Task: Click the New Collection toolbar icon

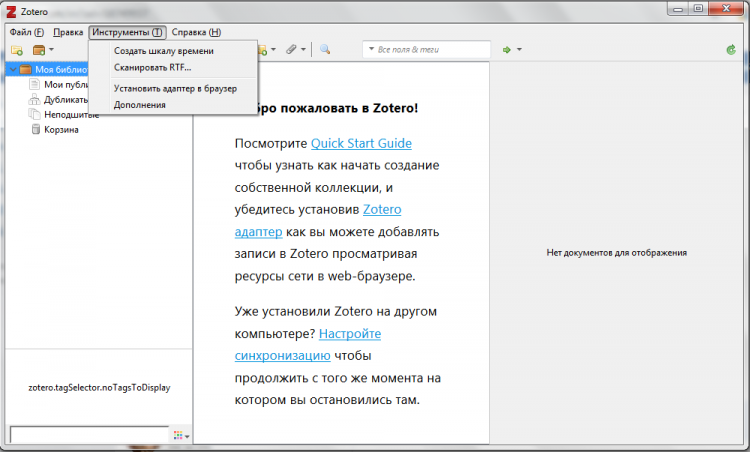Action: [x=17, y=49]
